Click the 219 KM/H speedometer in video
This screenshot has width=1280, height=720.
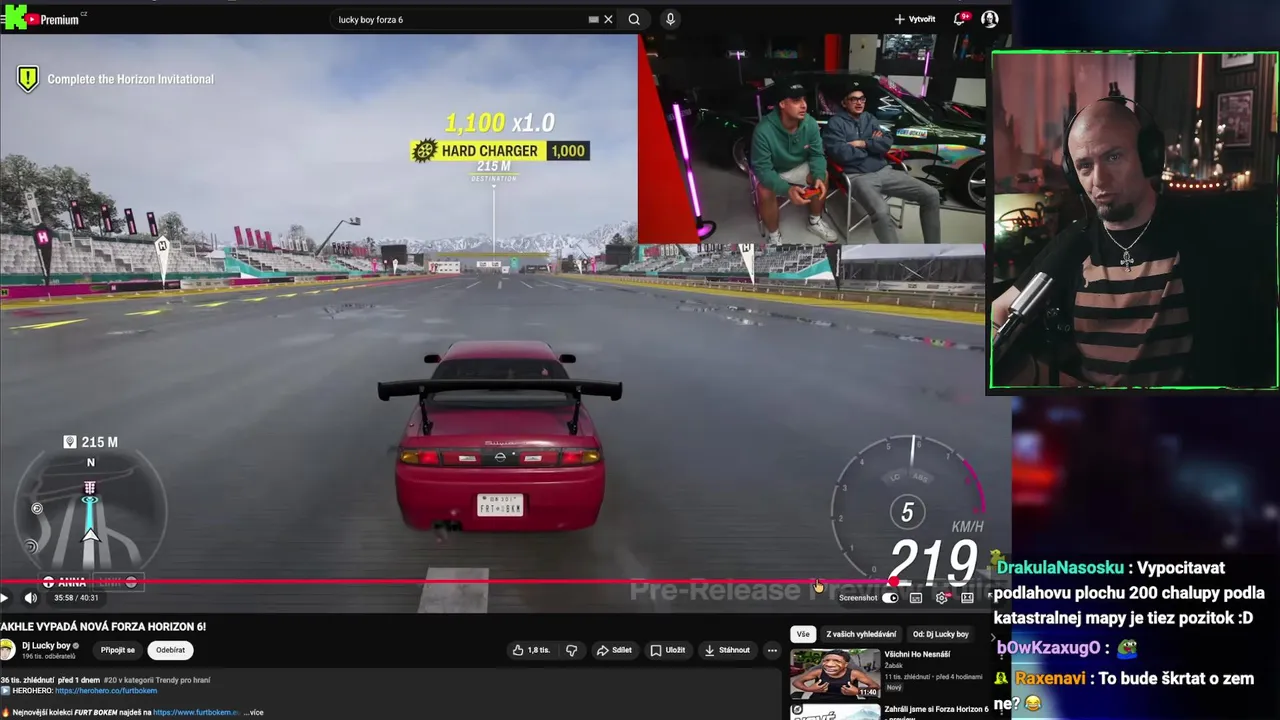[x=933, y=562]
